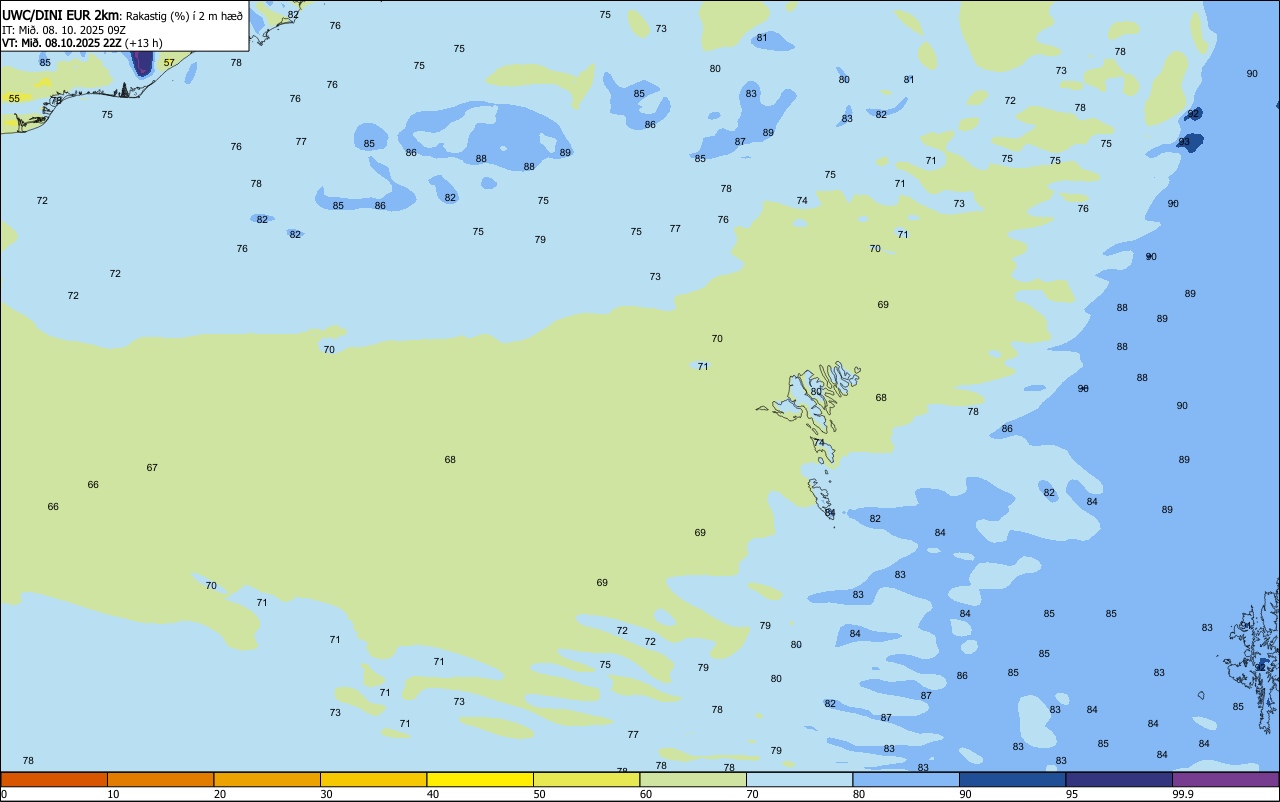The image size is (1280, 802).
Task: Click the orange 10–20 color scale segment
Action: 160,779
